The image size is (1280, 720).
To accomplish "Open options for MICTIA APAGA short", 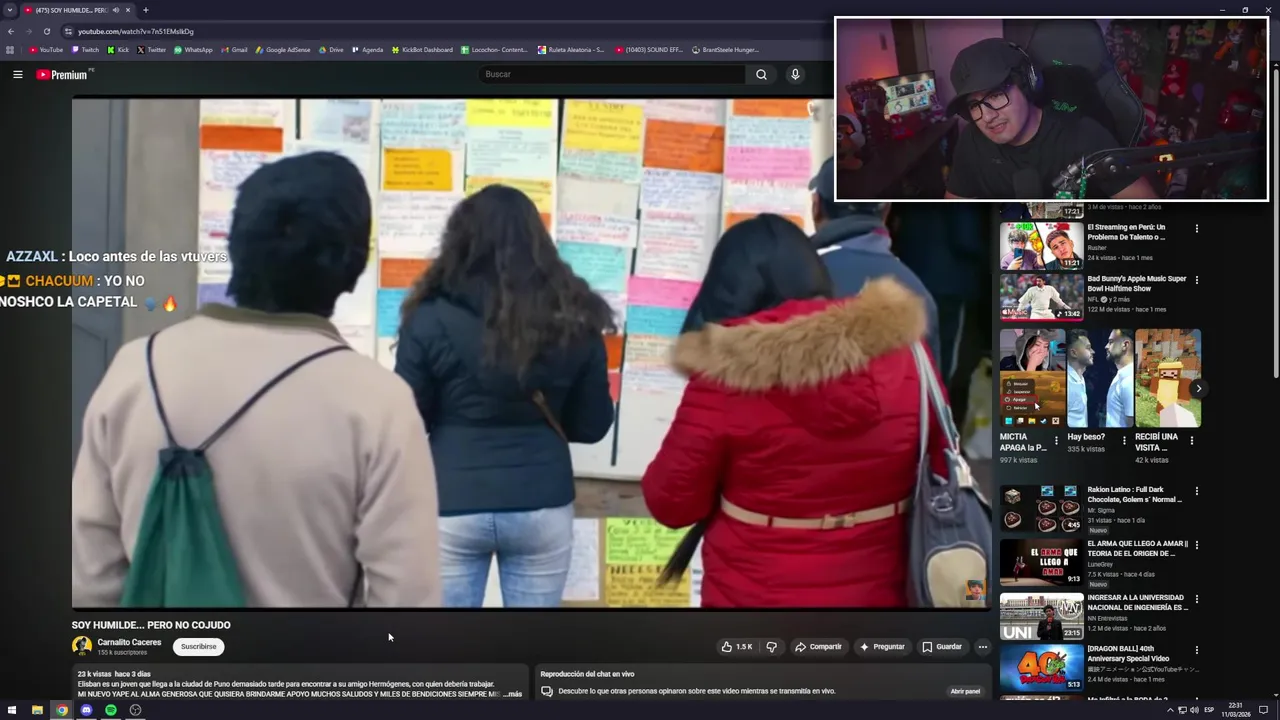I will pyautogui.click(x=1056, y=441).
